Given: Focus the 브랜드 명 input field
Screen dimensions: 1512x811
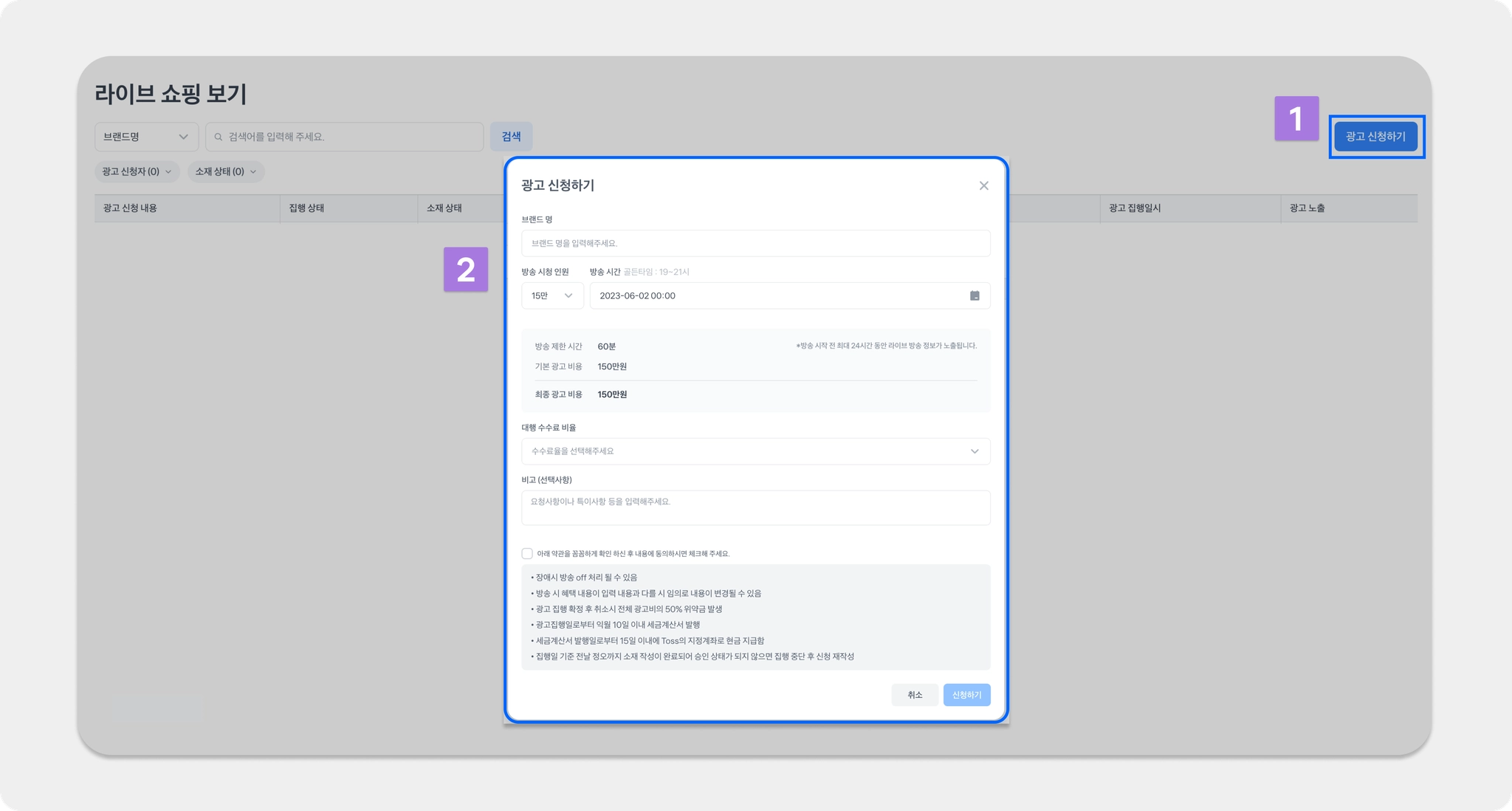Looking at the screenshot, I should click(x=755, y=243).
